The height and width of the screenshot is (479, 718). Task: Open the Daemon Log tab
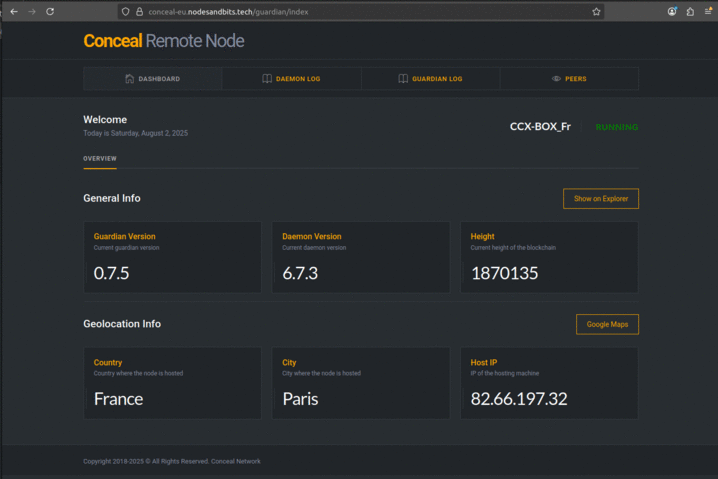291,79
